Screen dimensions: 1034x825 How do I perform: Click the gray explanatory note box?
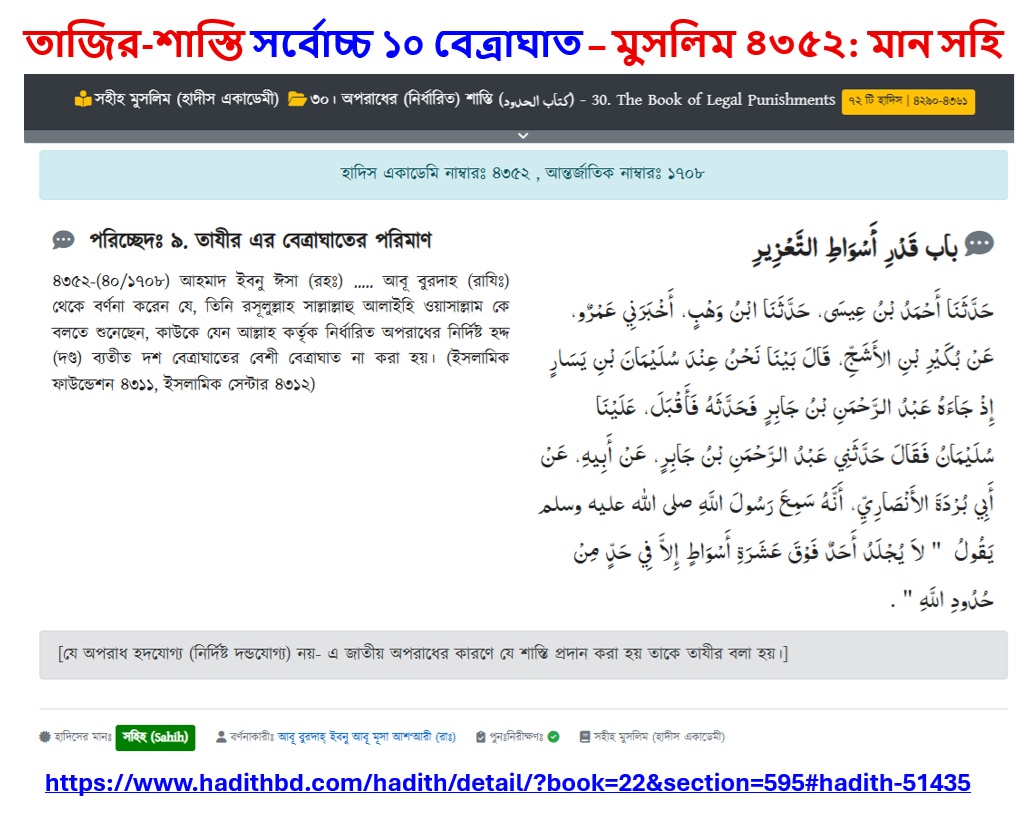[523, 655]
